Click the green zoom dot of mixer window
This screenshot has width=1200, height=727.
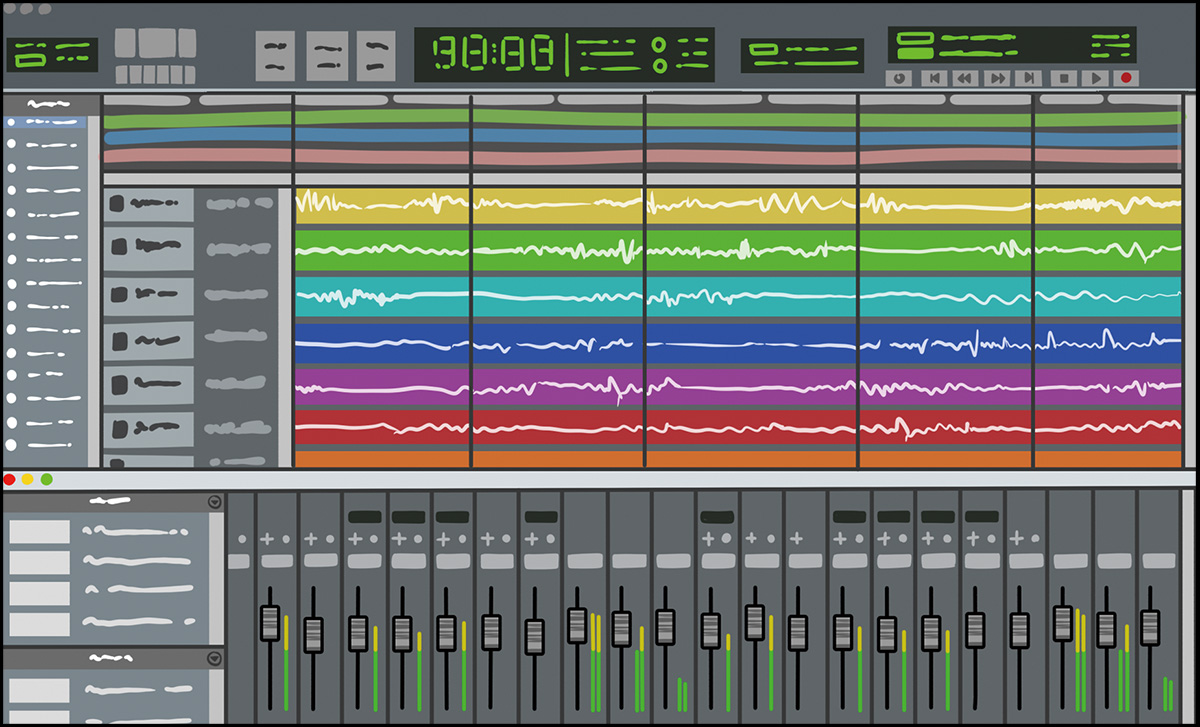[46, 479]
